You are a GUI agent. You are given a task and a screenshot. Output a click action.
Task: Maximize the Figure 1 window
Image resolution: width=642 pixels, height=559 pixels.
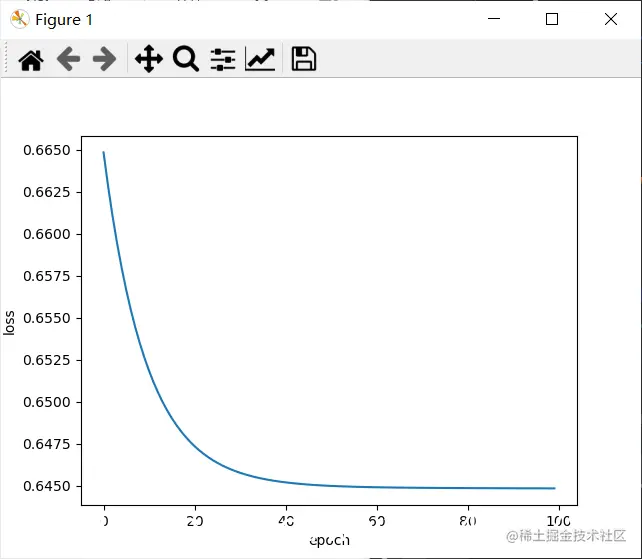(x=552, y=19)
